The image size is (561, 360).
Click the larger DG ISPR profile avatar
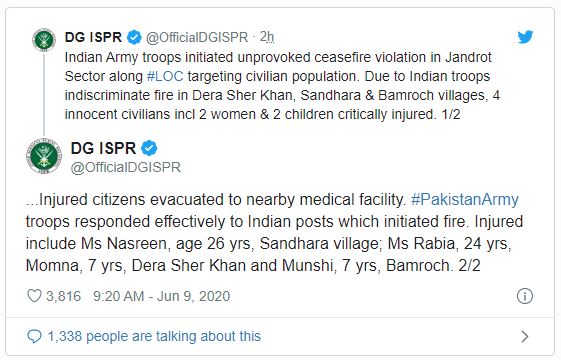click(x=44, y=156)
